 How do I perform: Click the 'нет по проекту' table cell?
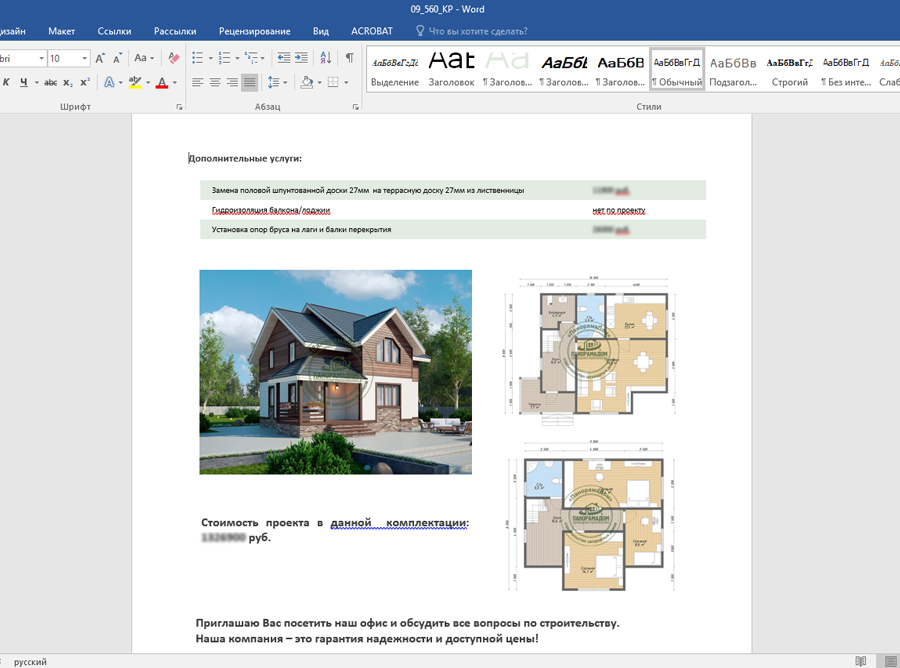click(x=619, y=210)
